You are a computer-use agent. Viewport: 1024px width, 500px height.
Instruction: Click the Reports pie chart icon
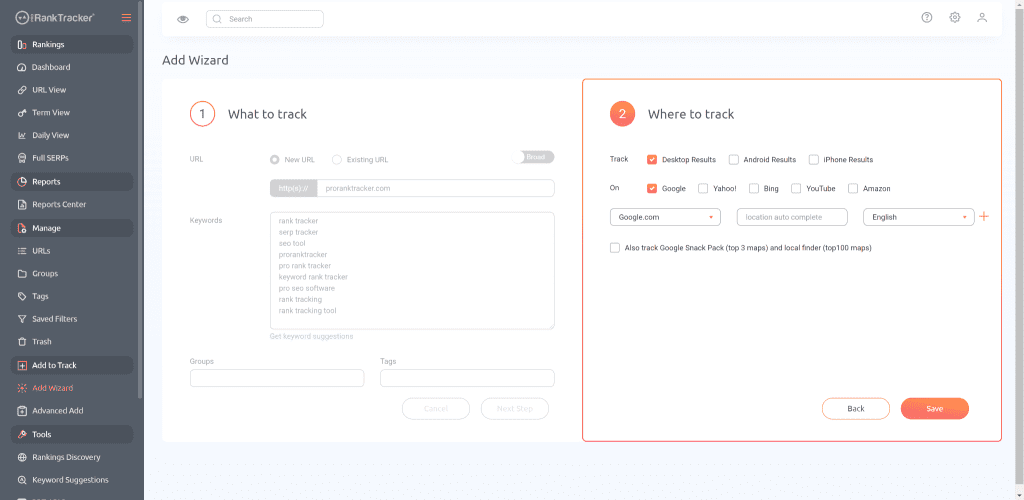point(22,181)
